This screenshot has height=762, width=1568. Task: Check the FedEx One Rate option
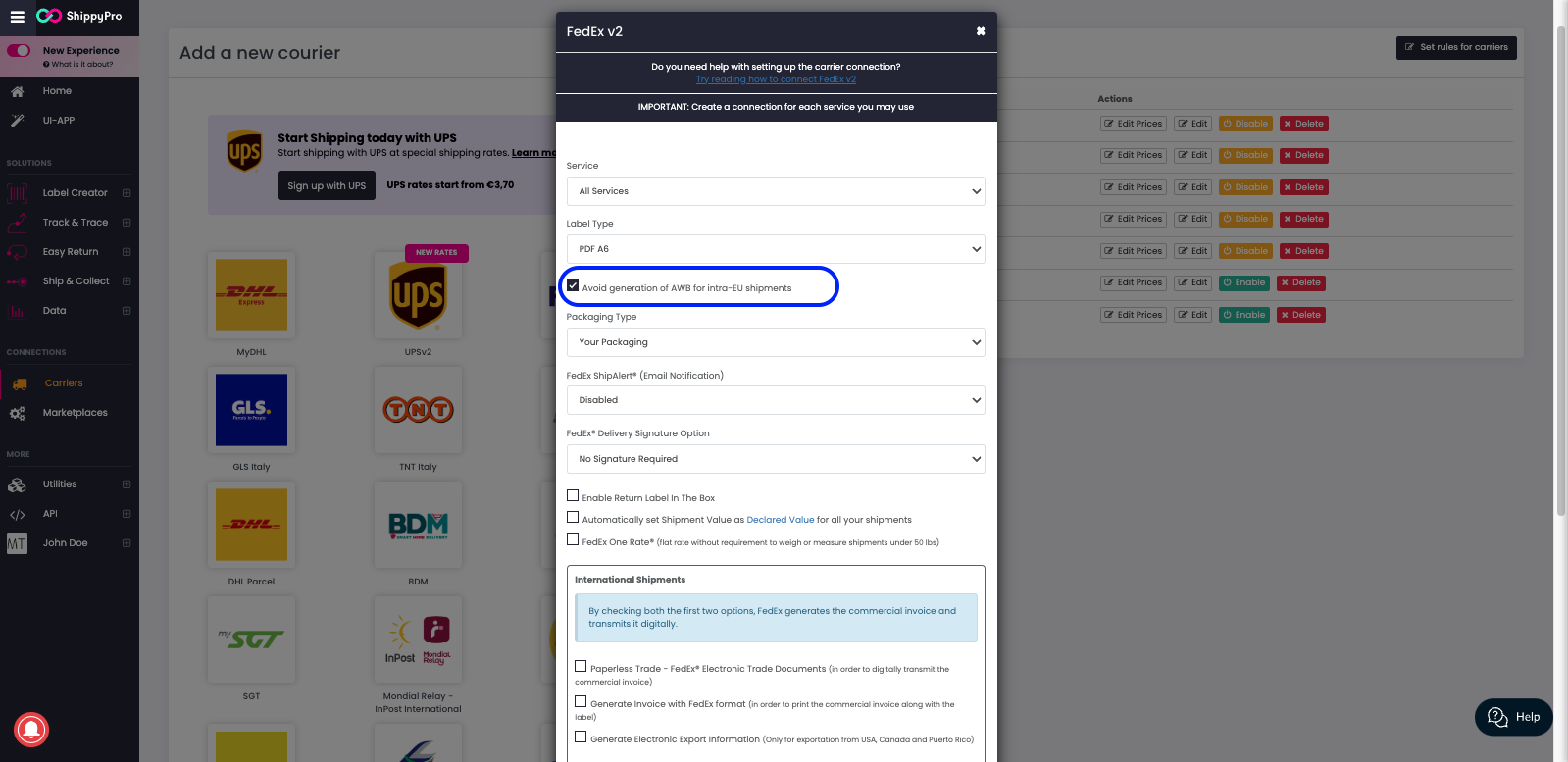tap(573, 540)
